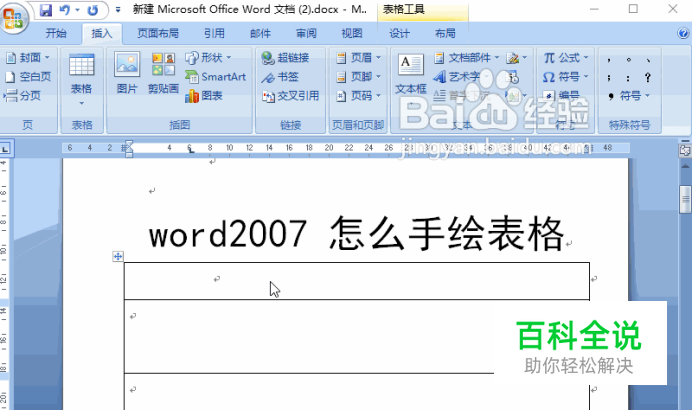Open 剪贴画 clip art
Screen dimensions: 692x410
click(163, 73)
